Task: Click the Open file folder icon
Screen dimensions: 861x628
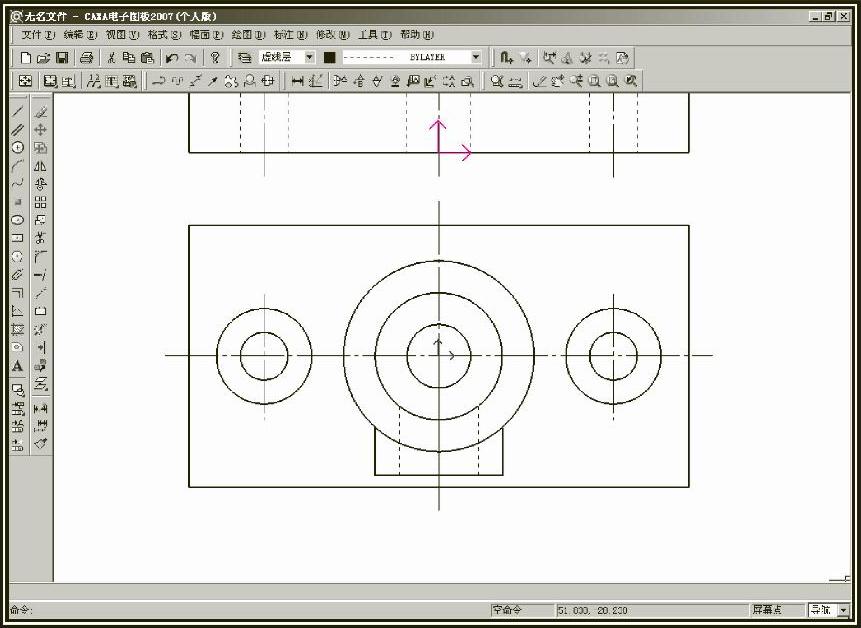Action: coord(44,58)
